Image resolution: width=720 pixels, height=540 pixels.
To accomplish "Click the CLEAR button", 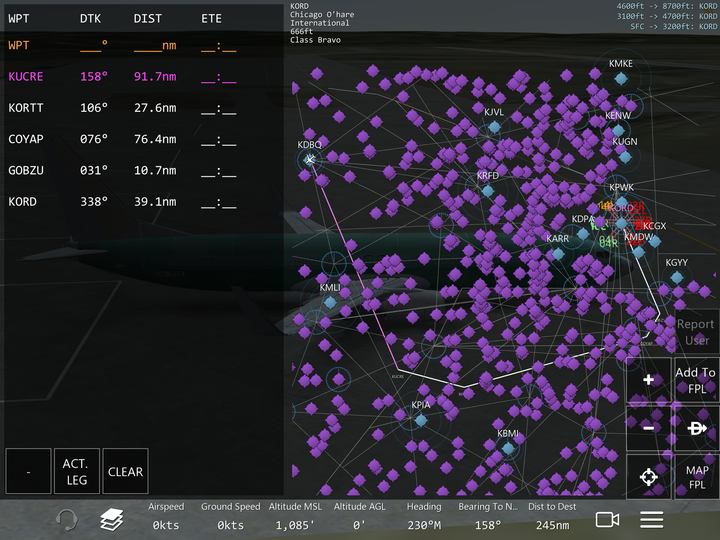I will (x=125, y=471).
